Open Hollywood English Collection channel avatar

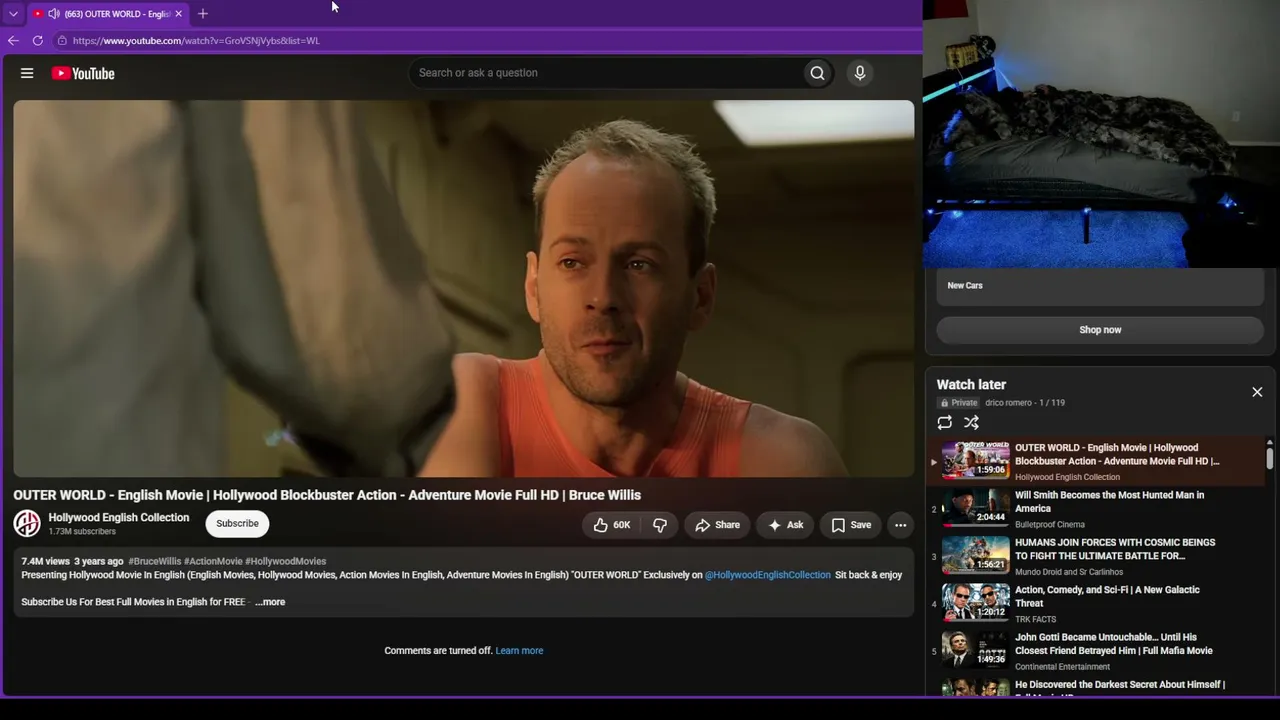click(x=27, y=523)
